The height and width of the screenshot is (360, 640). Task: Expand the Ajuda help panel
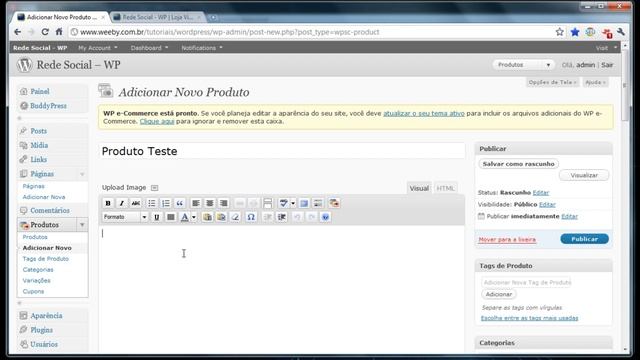(595, 82)
